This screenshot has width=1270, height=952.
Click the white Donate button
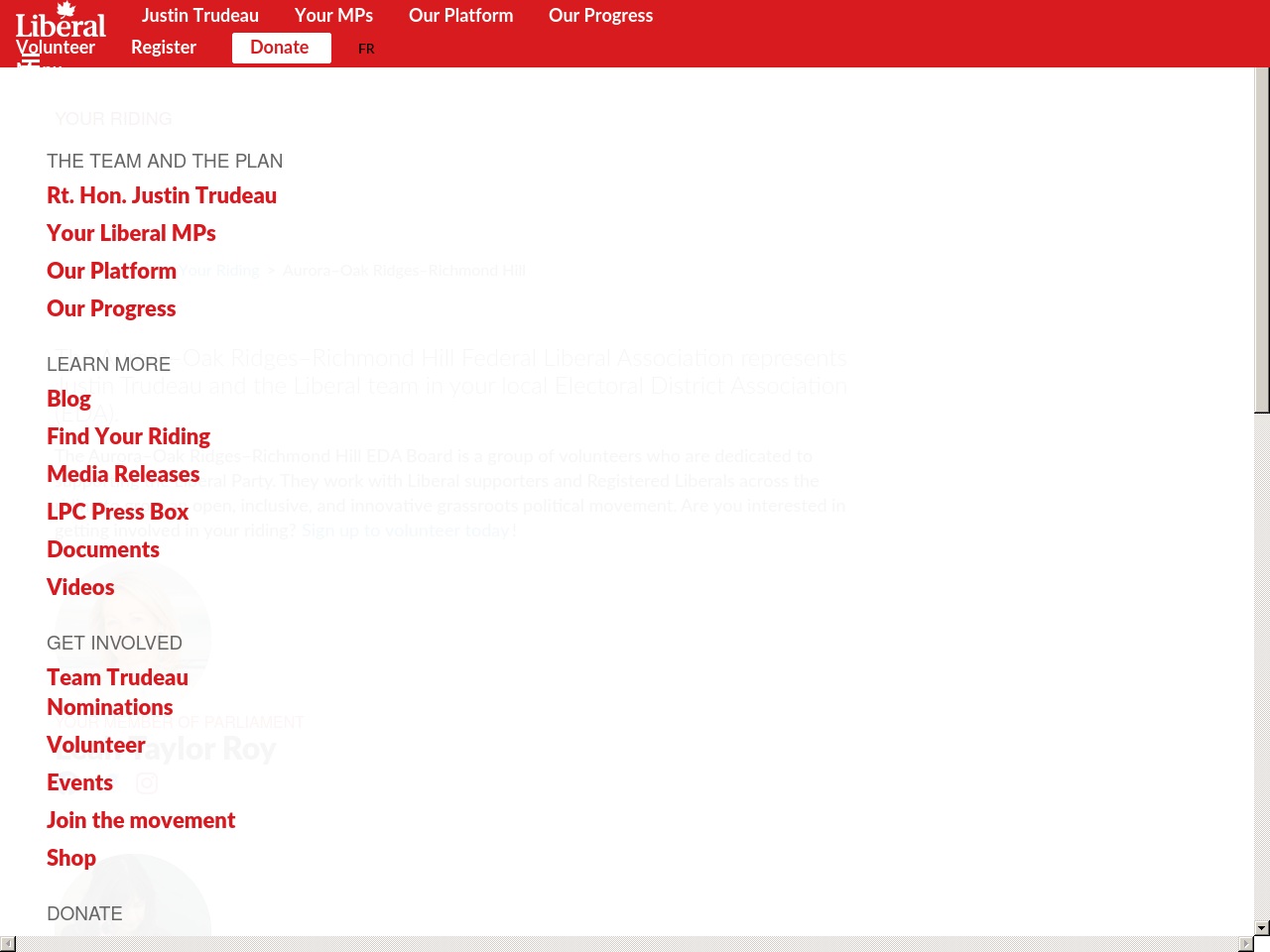(x=281, y=48)
